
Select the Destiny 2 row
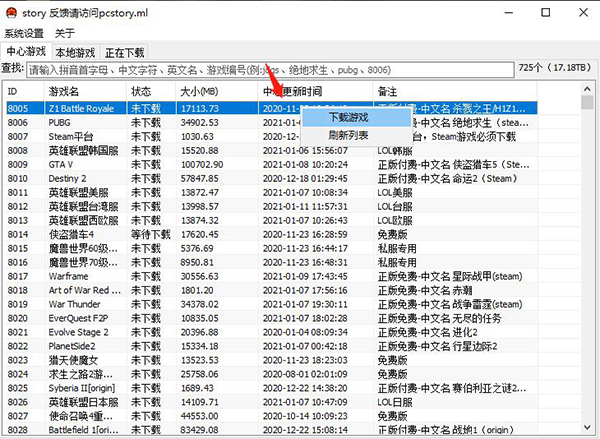(68, 178)
